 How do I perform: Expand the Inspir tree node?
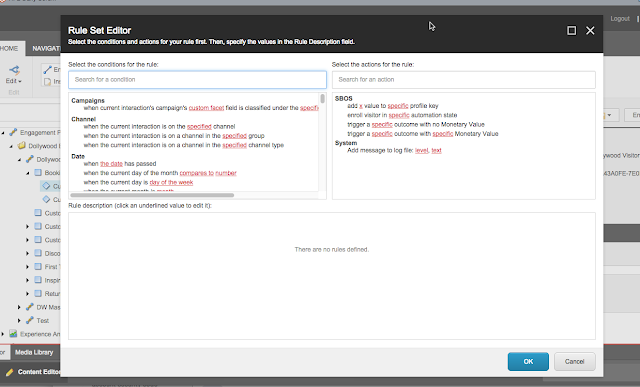[28, 280]
